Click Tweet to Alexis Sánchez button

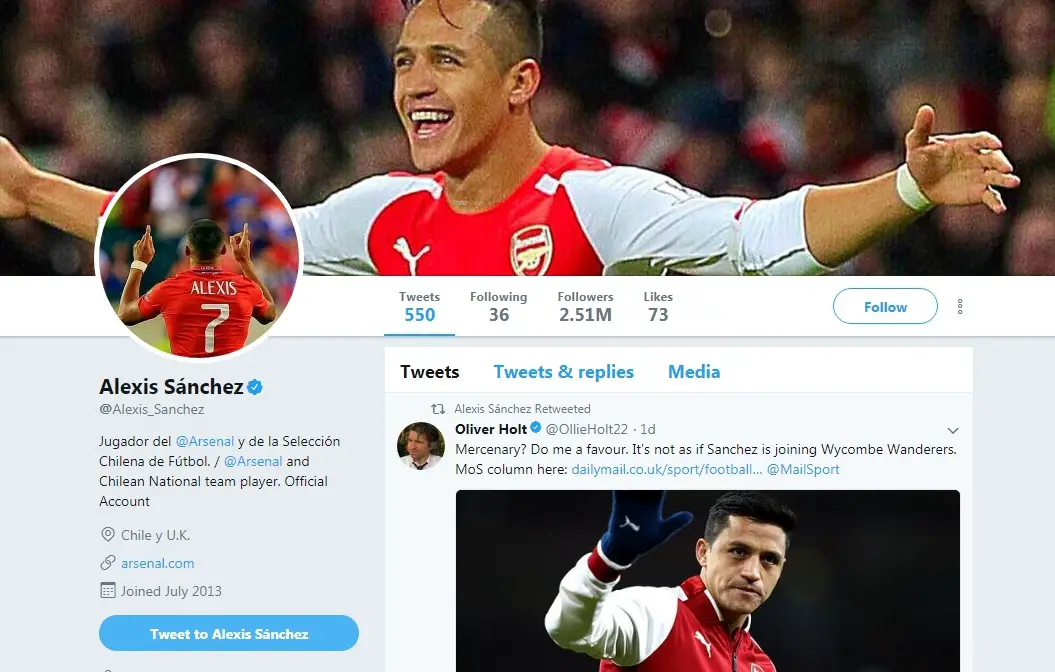coord(229,634)
